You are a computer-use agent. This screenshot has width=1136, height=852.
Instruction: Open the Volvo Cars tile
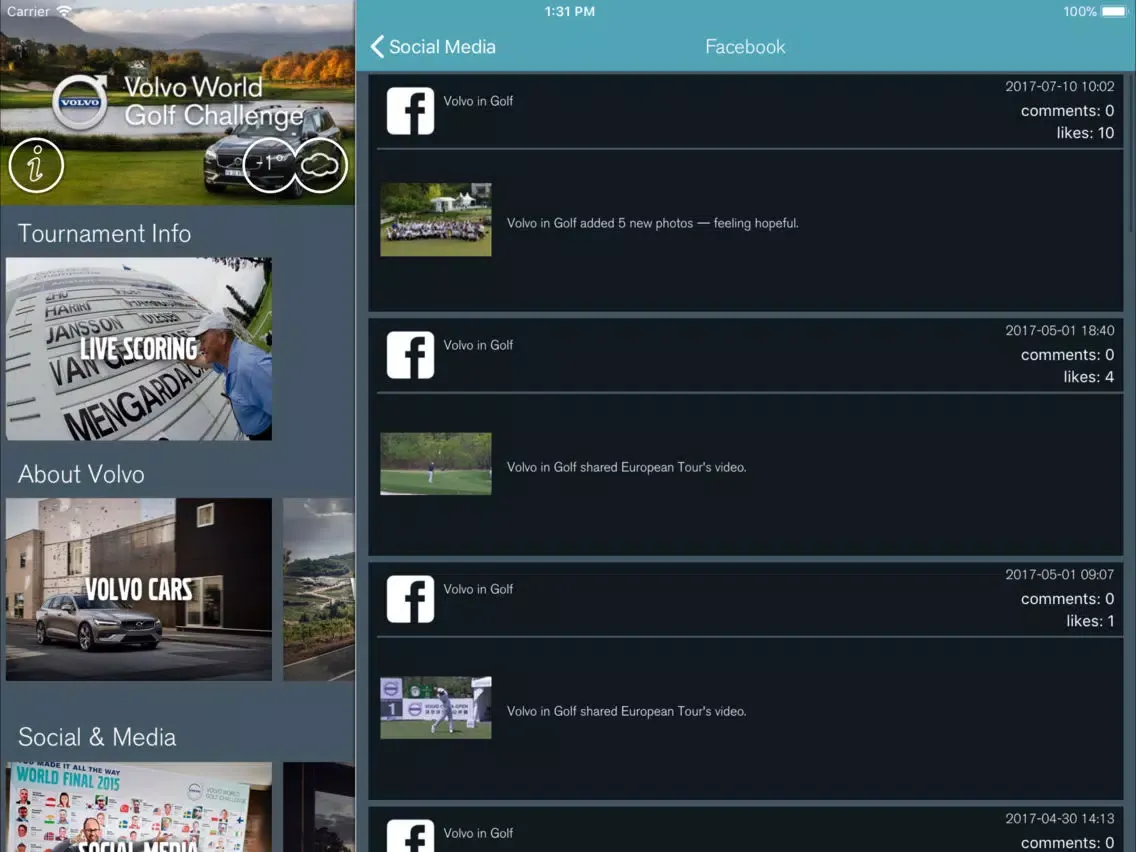(x=139, y=589)
